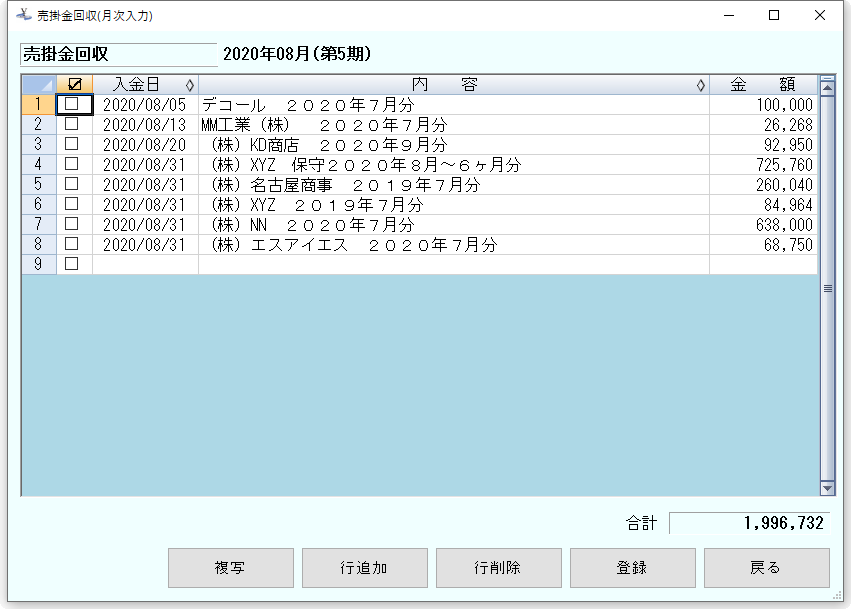Viewport: 851px width, 609px height.
Task: Click date cell 2020/08/13
Action: pos(145,124)
